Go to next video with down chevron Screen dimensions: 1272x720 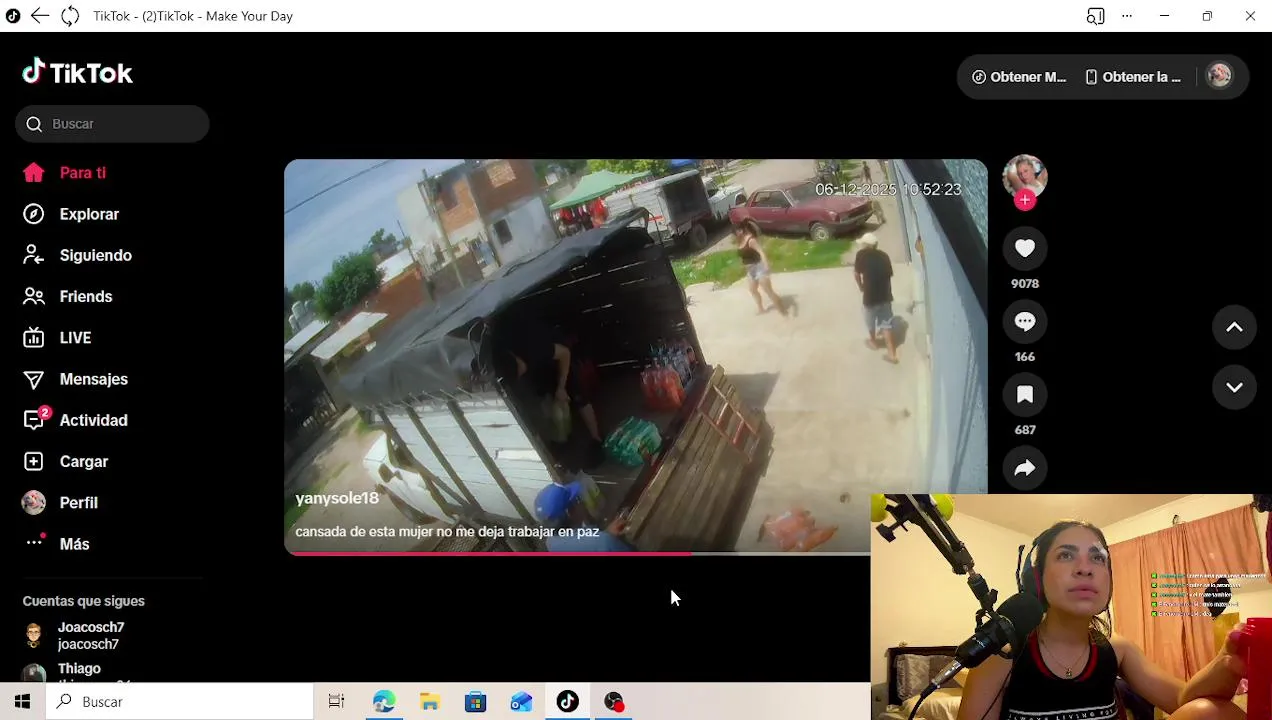[x=1234, y=387]
